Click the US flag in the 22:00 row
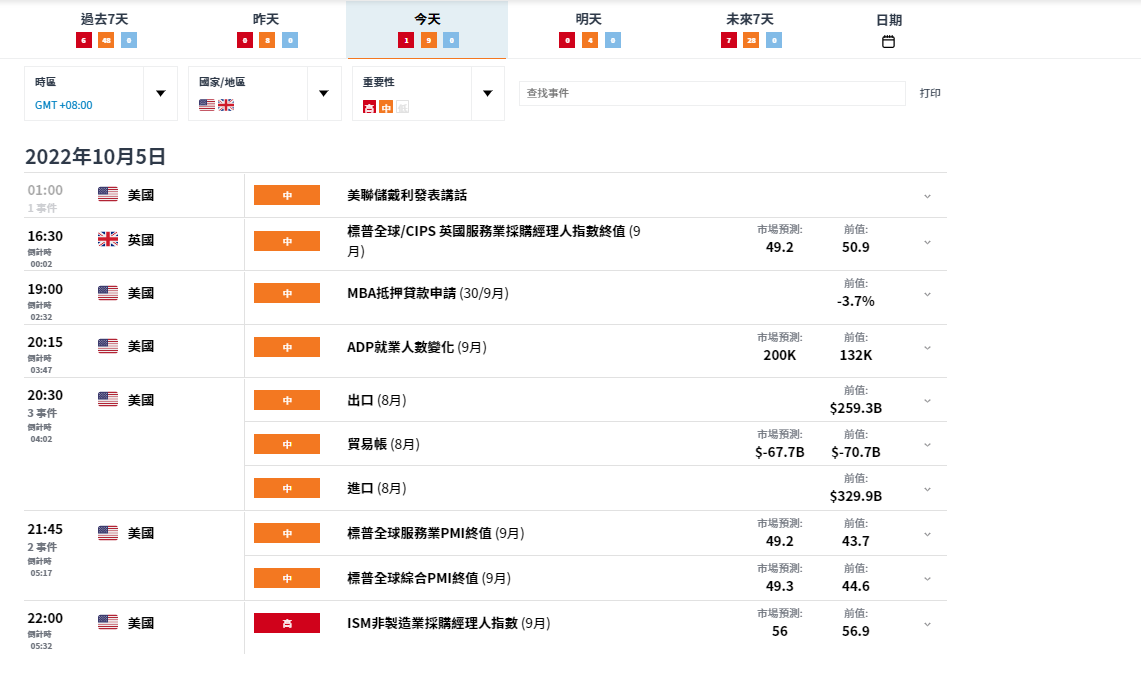The width and height of the screenshot is (1141, 677). [108, 623]
